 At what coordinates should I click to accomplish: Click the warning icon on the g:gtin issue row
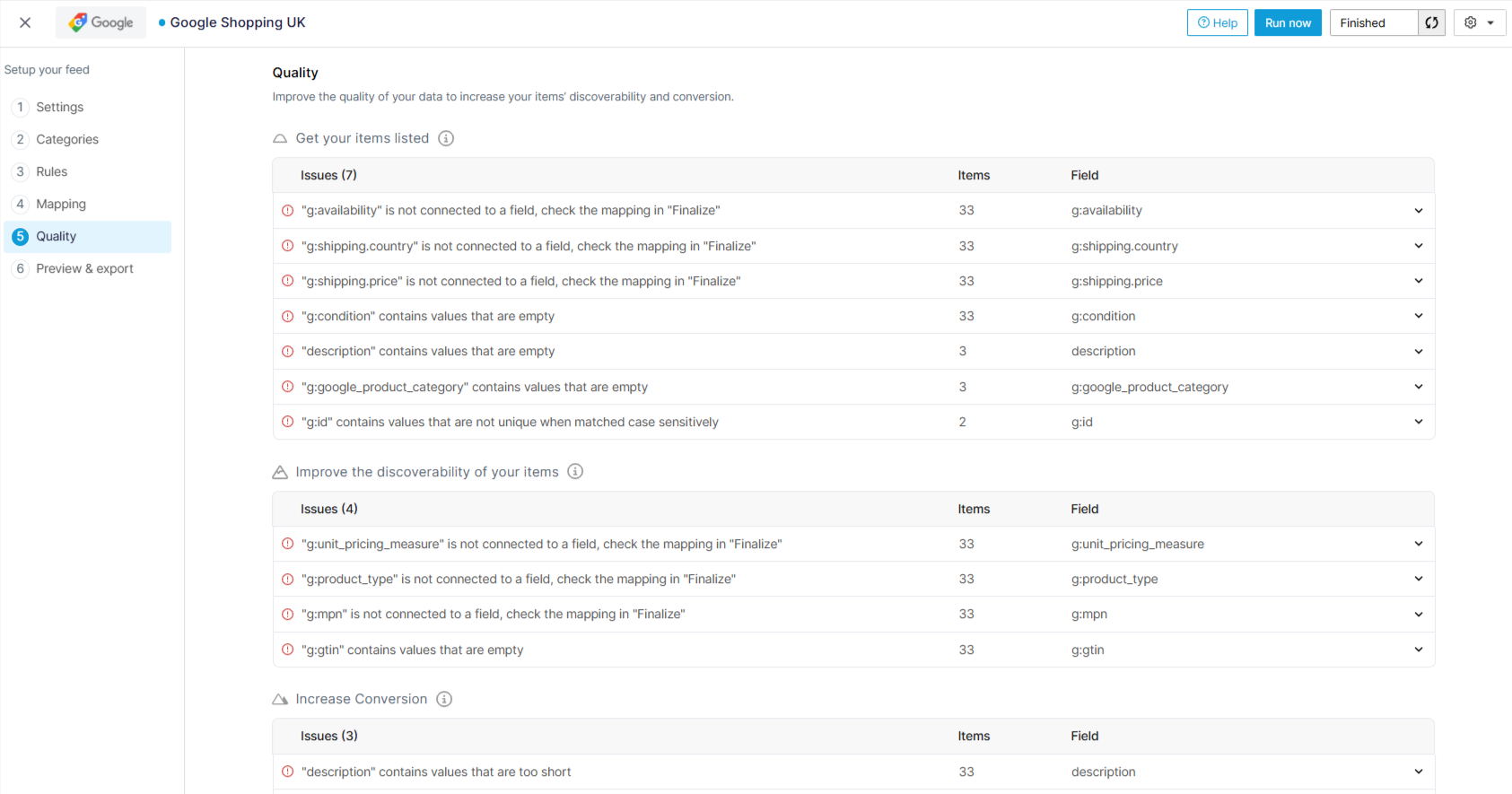point(288,650)
